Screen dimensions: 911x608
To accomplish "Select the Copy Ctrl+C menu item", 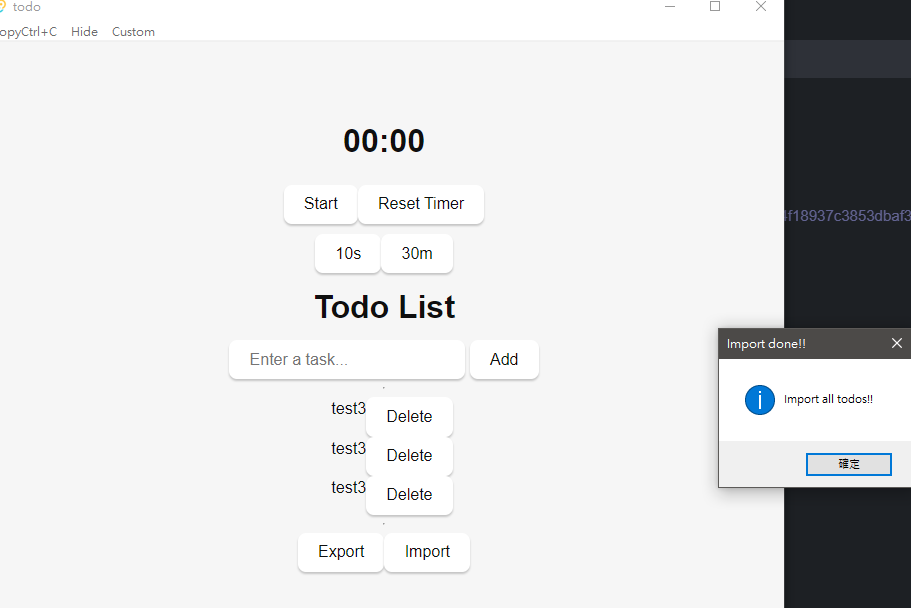I will [x=28, y=32].
